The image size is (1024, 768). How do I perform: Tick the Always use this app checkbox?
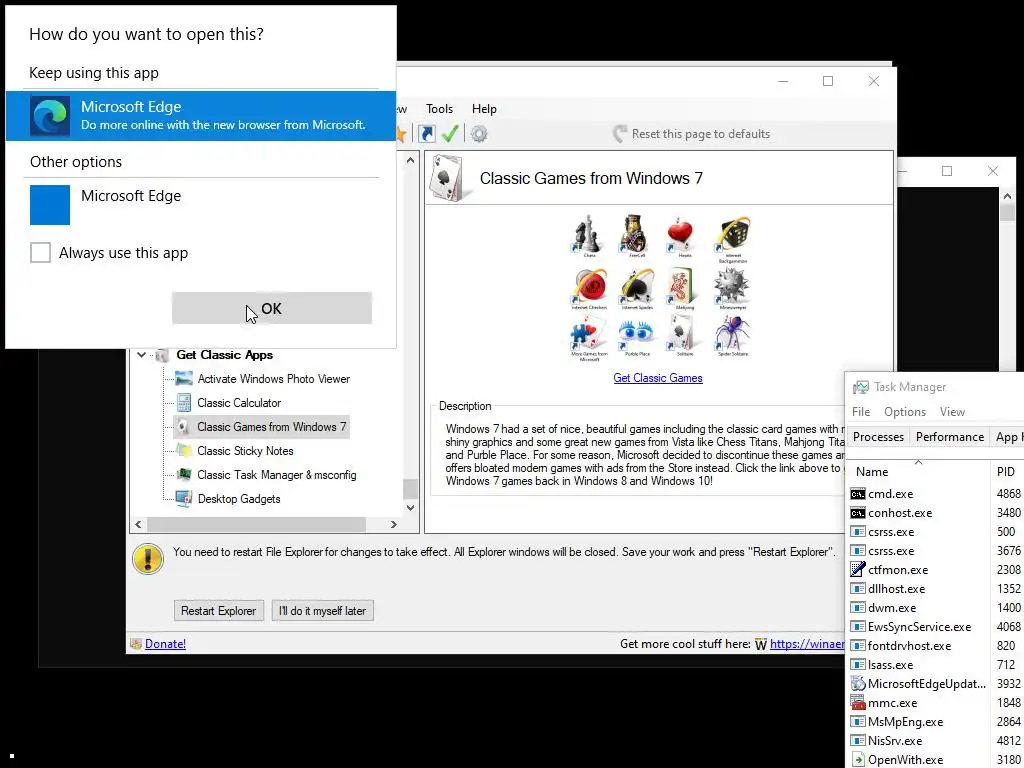(x=40, y=253)
